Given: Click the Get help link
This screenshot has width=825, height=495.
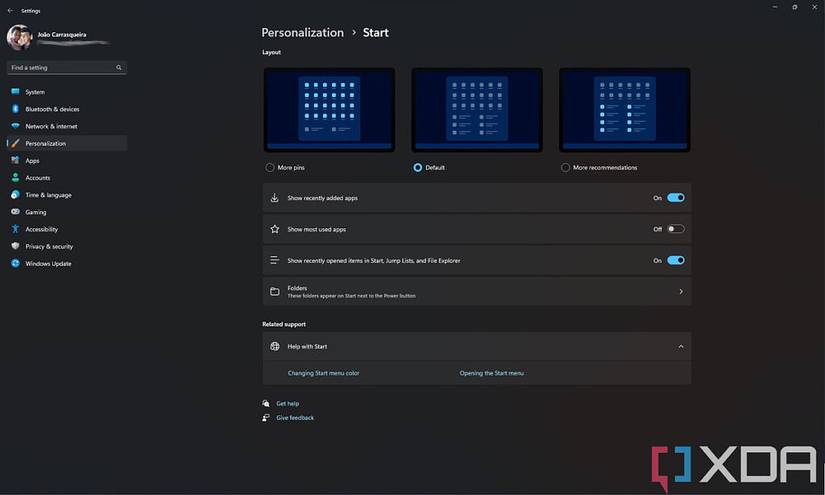Looking at the screenshot, I should [x=287, y=403].
